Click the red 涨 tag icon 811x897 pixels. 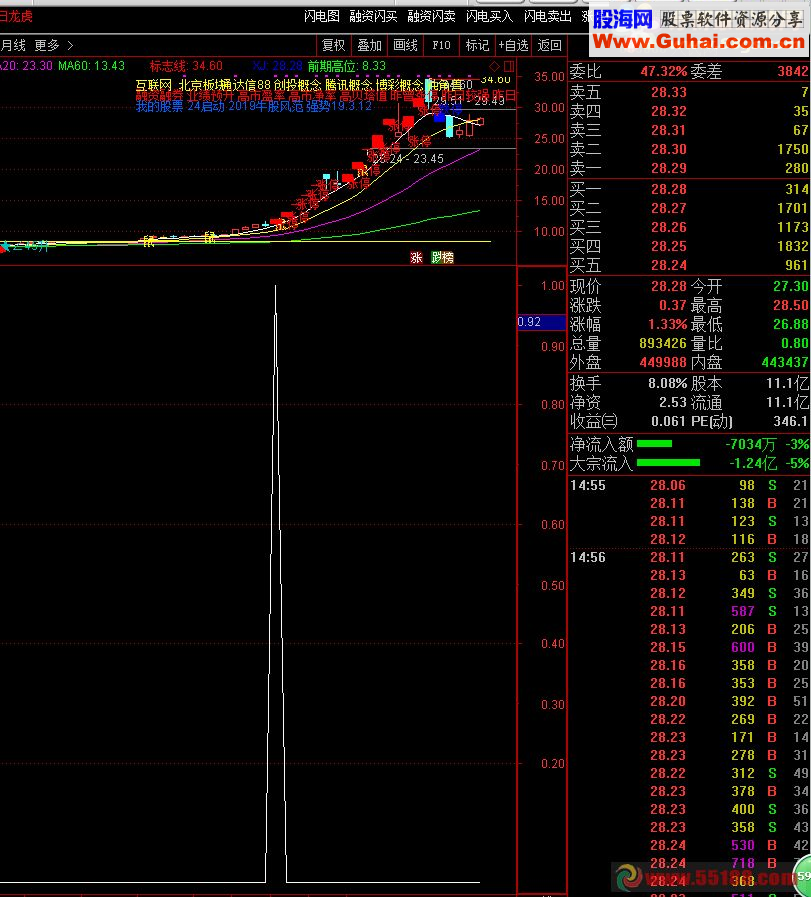[x=416, y=257]
